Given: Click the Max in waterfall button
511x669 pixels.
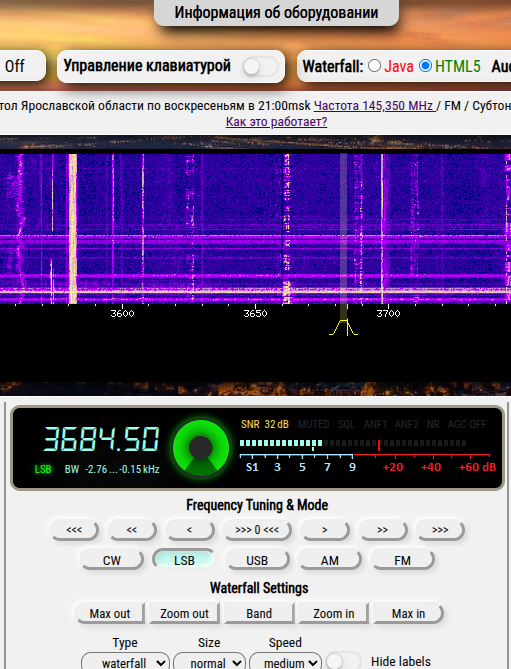Looking at the screenshot, I should pos(408,614).
